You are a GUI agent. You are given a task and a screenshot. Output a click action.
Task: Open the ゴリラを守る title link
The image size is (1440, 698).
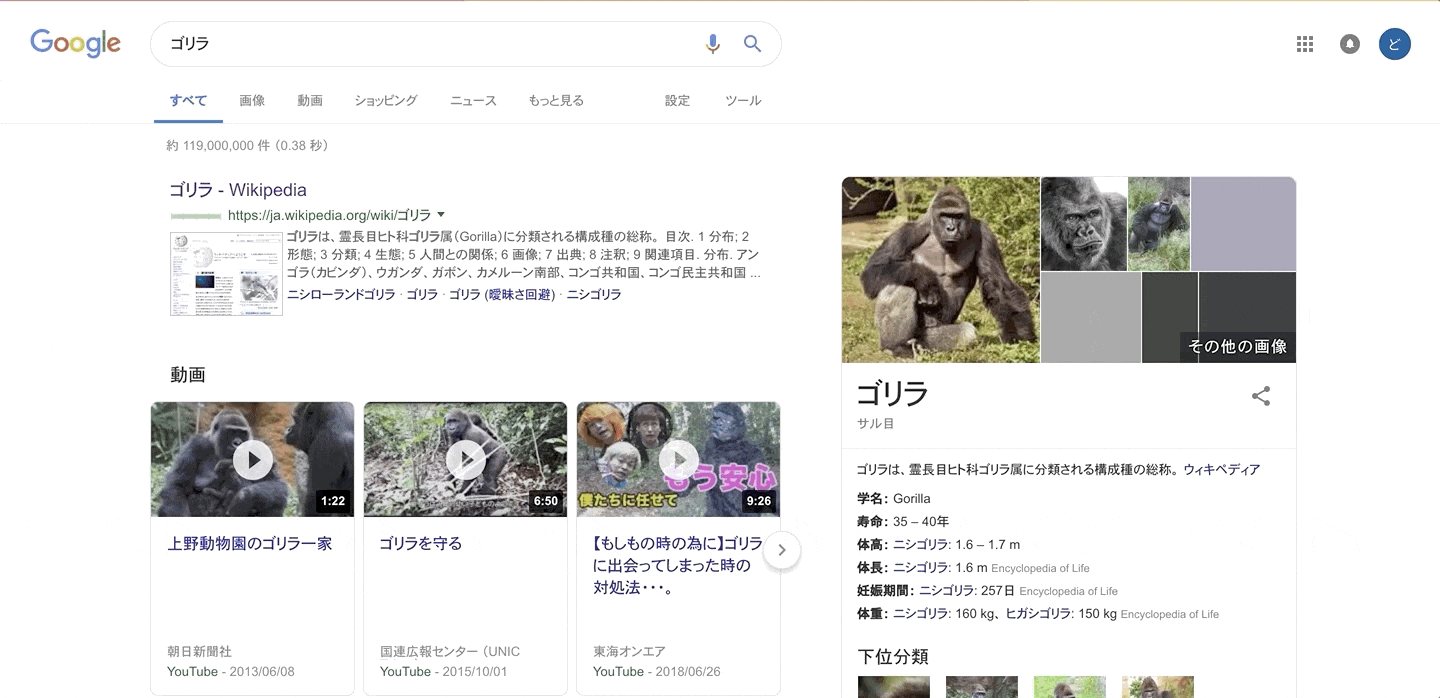[421, 544]
